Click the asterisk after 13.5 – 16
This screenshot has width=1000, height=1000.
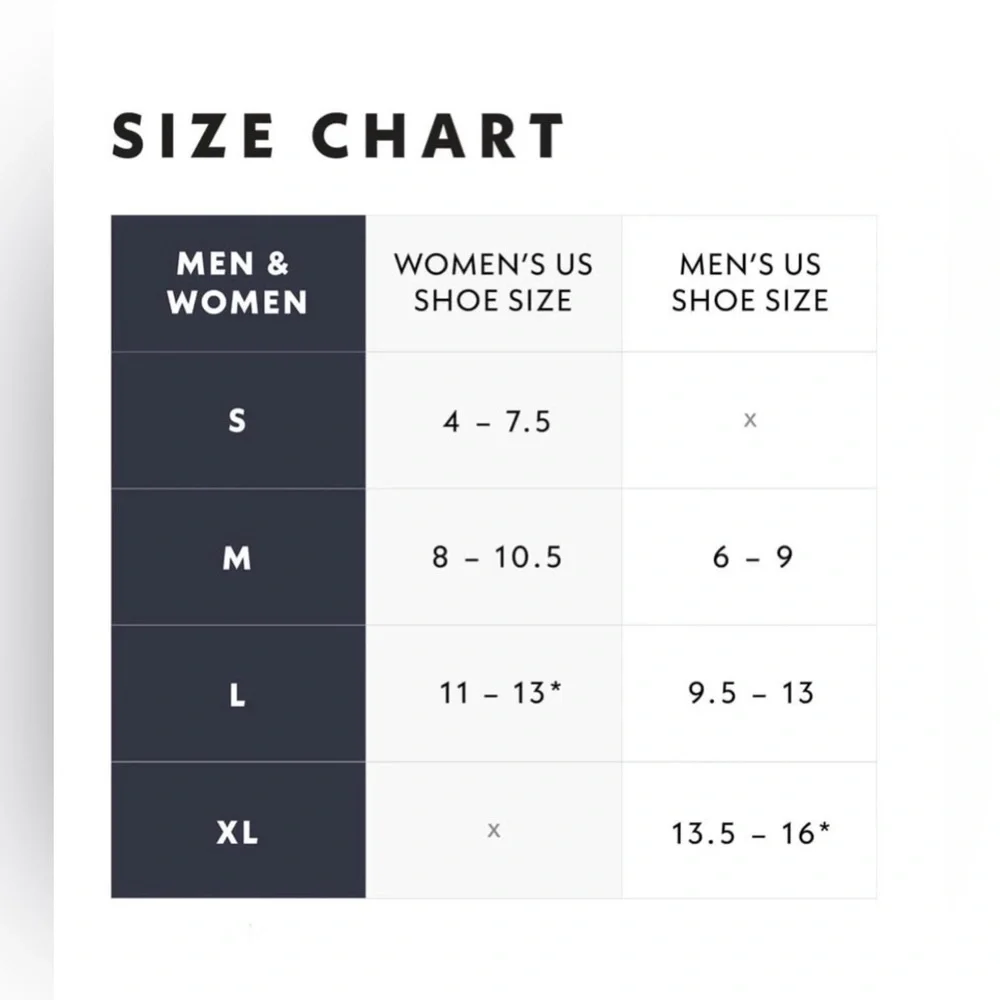(x=824, y=827)
